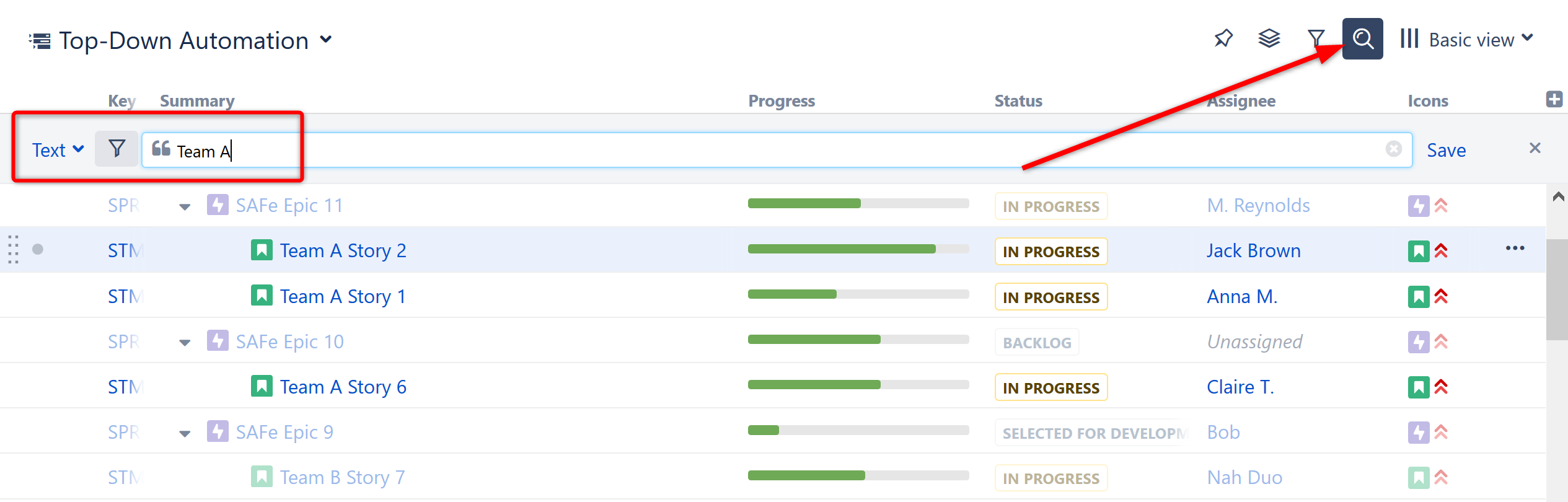
Task: Click the progress bar for SAFe Epic 9
Action: [858, 430]
